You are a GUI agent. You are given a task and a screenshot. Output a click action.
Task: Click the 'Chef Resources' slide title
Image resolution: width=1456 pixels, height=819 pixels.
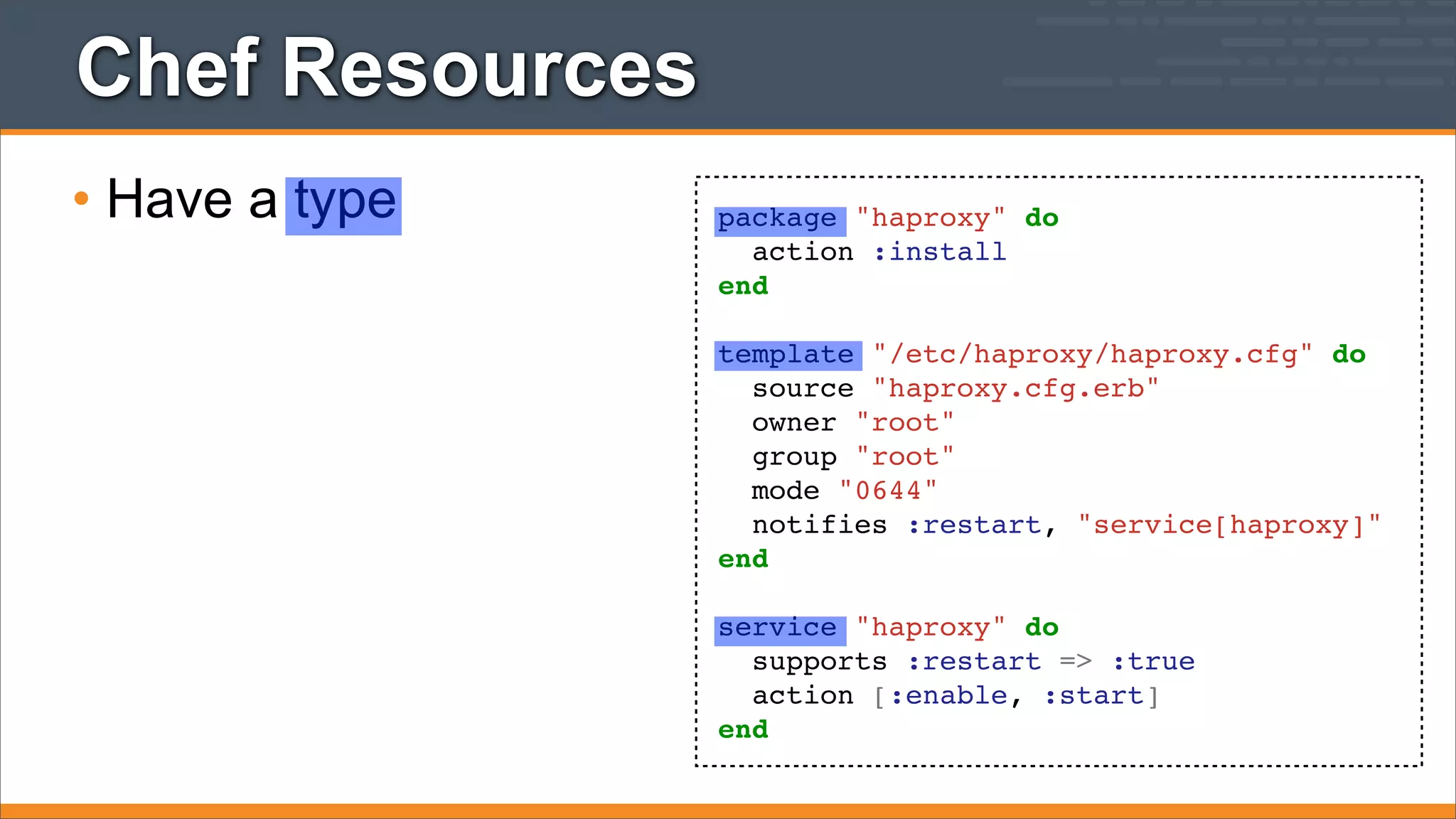click(x=386, y=68)
